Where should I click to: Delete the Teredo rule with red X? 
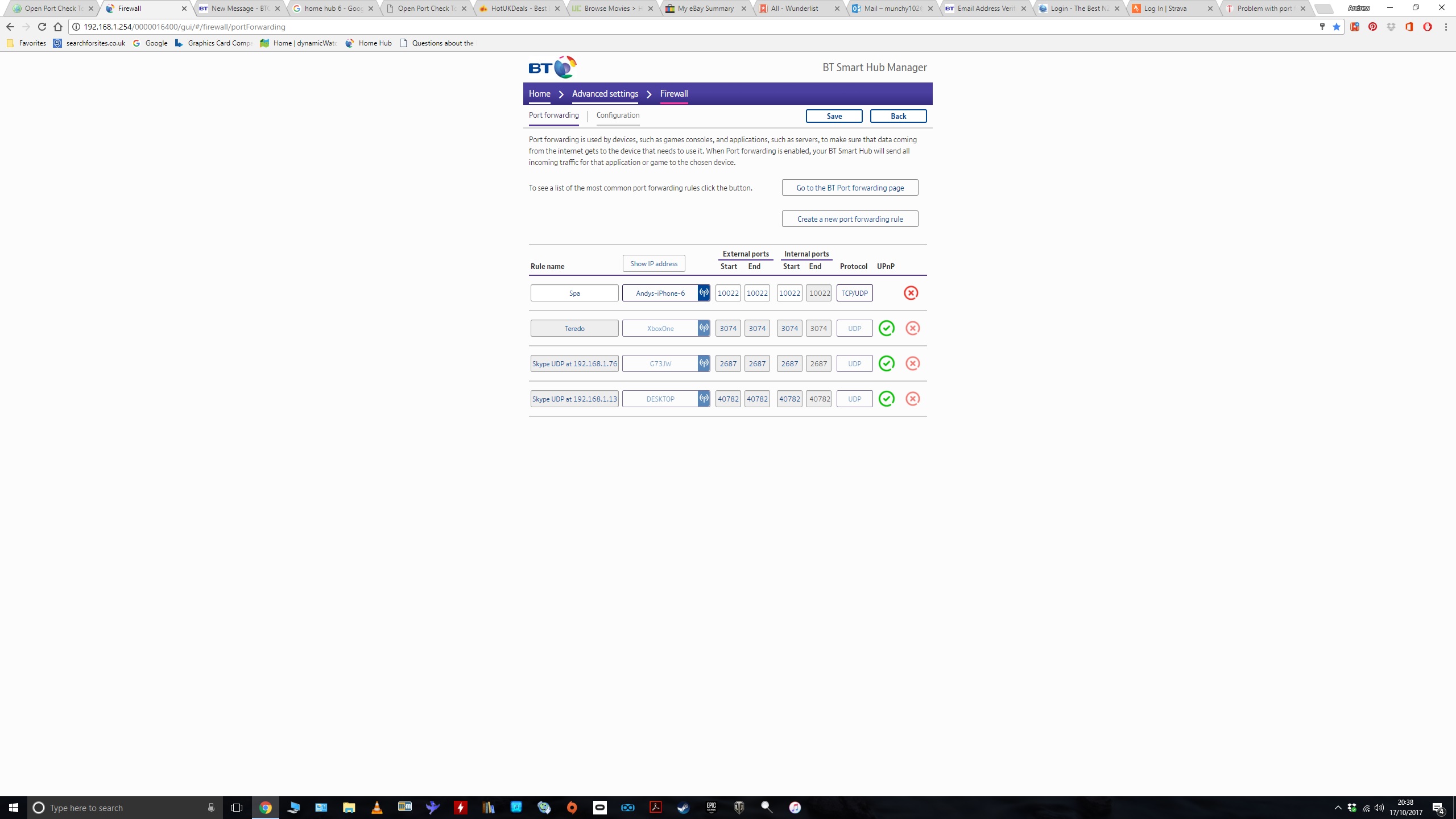(x=912, y=328)
